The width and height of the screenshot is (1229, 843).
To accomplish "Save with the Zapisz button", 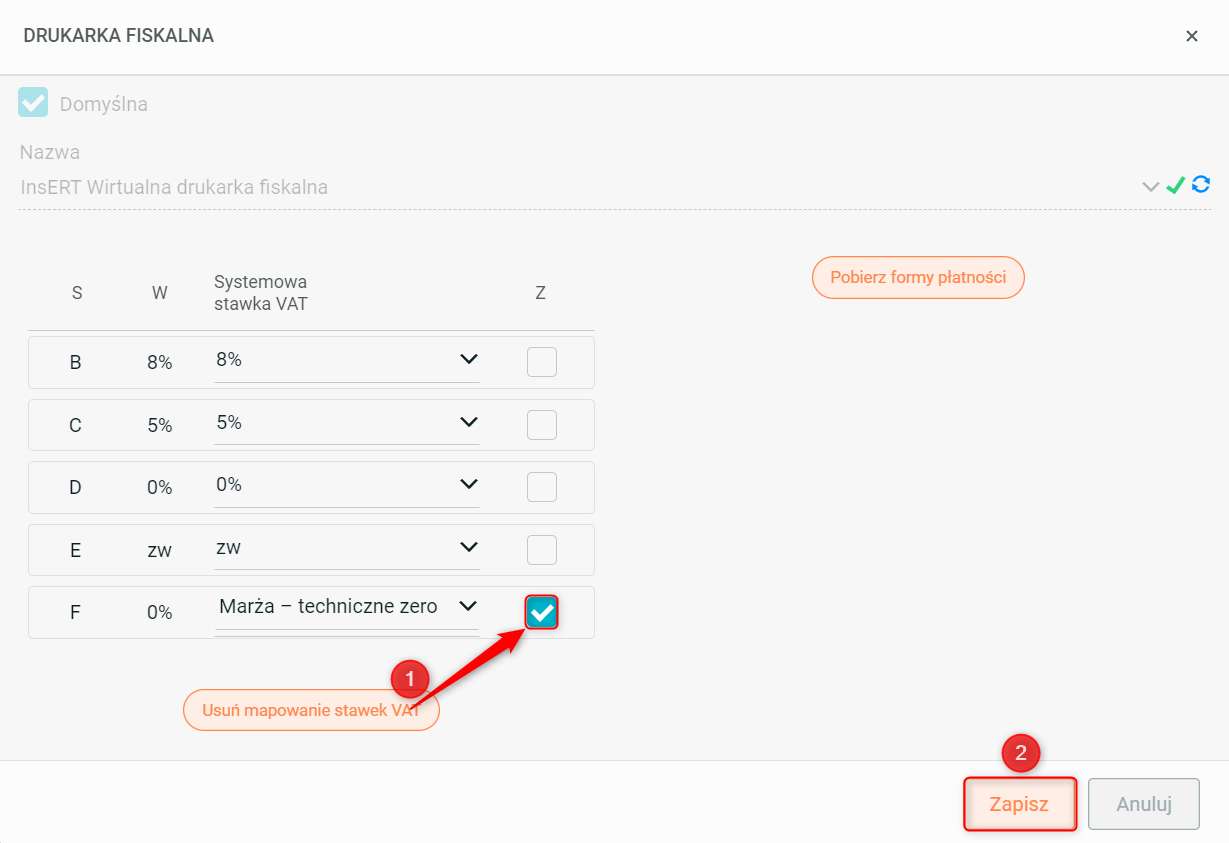I will (x=1019, y=804).
